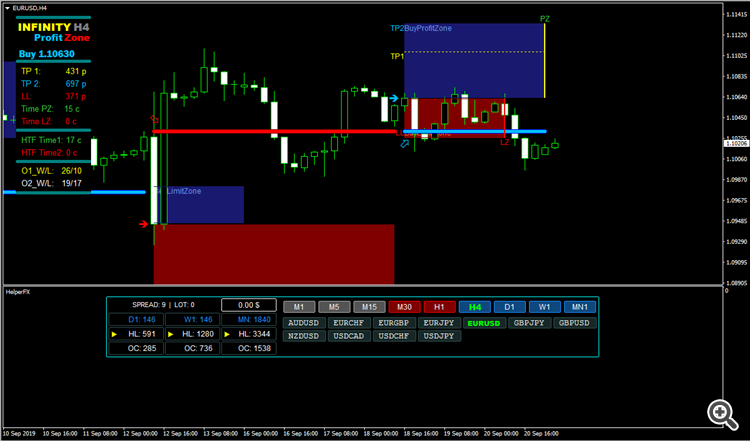Open the GBPUSD symbol chart
750x441 pixels.
574,323
